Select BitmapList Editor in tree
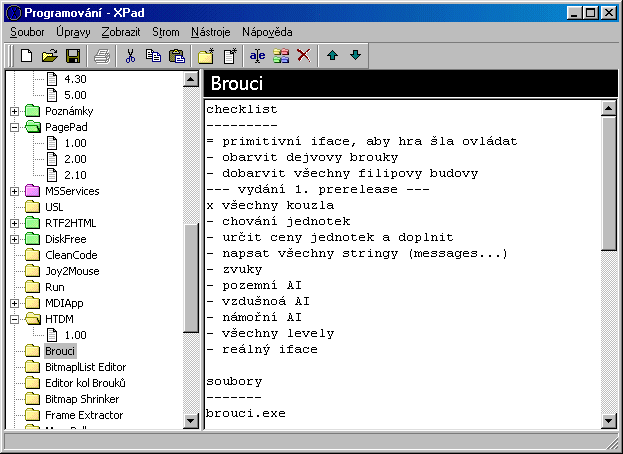The image size is (623, 454). pos(85,367)
